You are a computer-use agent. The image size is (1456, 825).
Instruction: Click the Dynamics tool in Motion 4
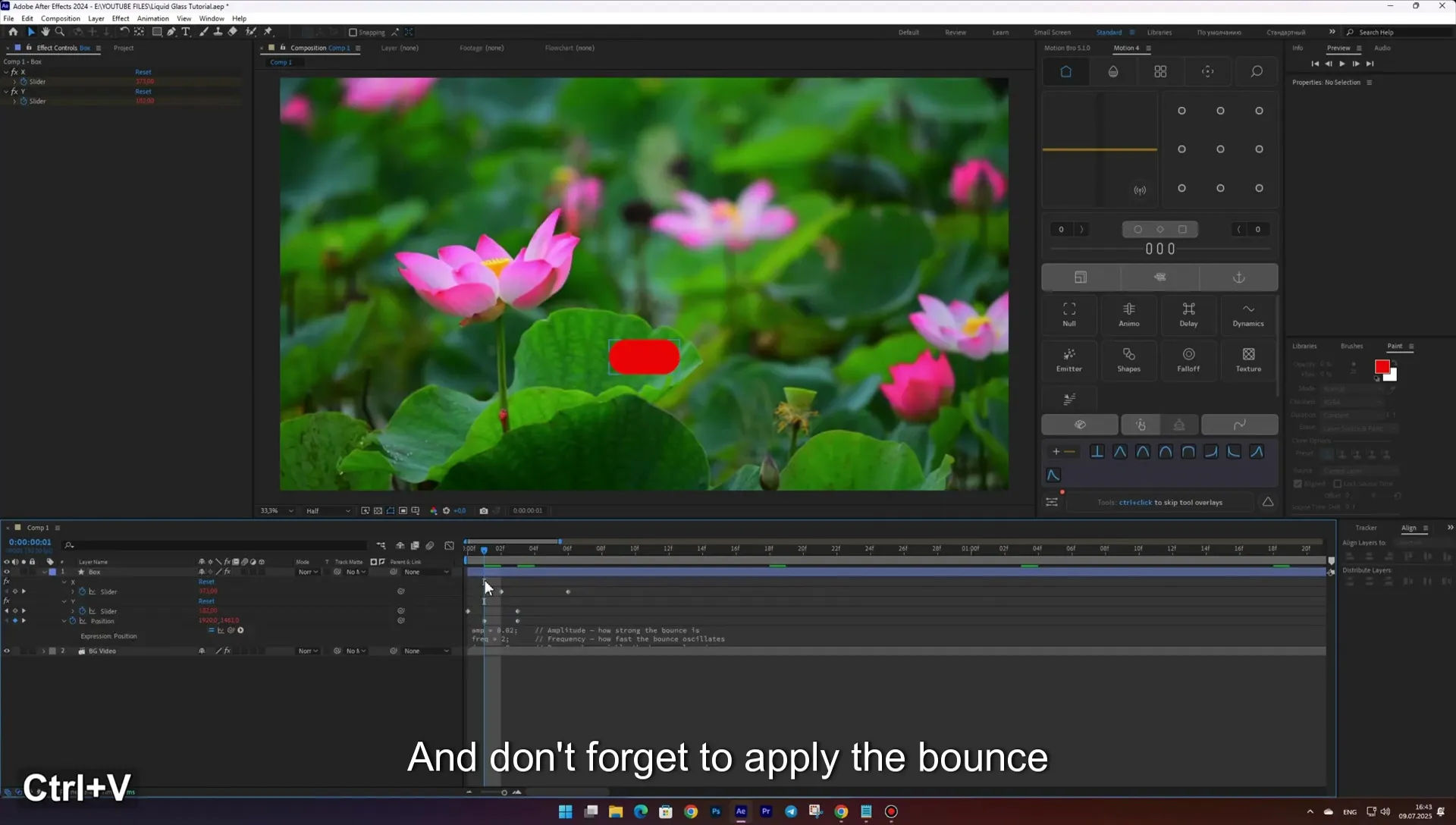click(1248, 314)
